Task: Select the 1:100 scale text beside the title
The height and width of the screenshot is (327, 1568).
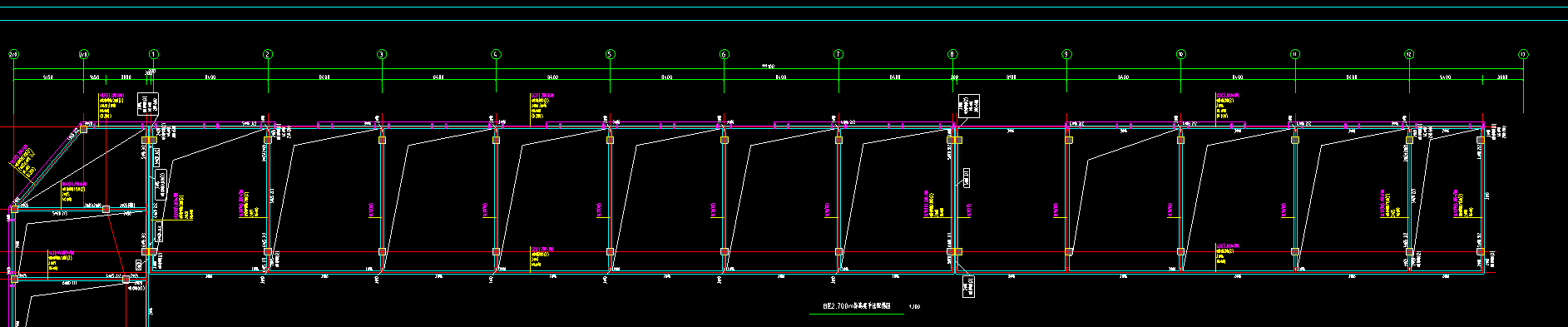Action: click(915, 307)
